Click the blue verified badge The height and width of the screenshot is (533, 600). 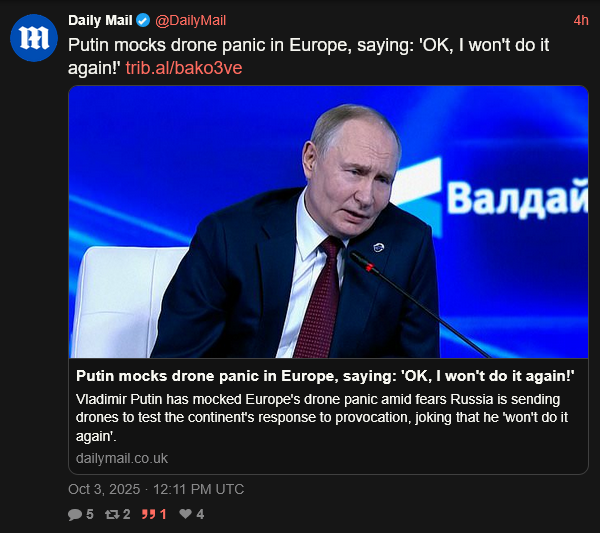point(143,21)
